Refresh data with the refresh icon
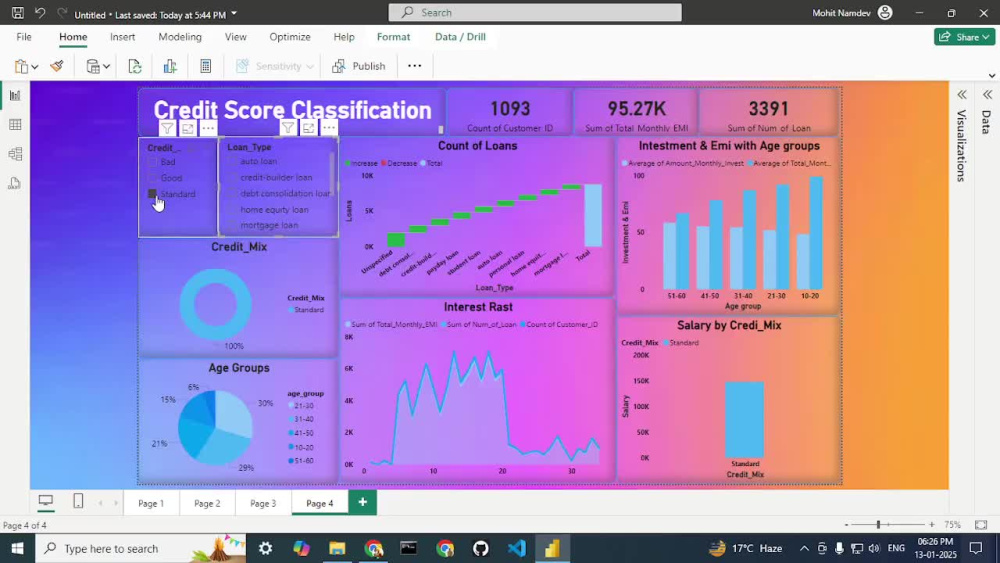Viewport: 1000px width, 563px height. [x=135, y=66]
